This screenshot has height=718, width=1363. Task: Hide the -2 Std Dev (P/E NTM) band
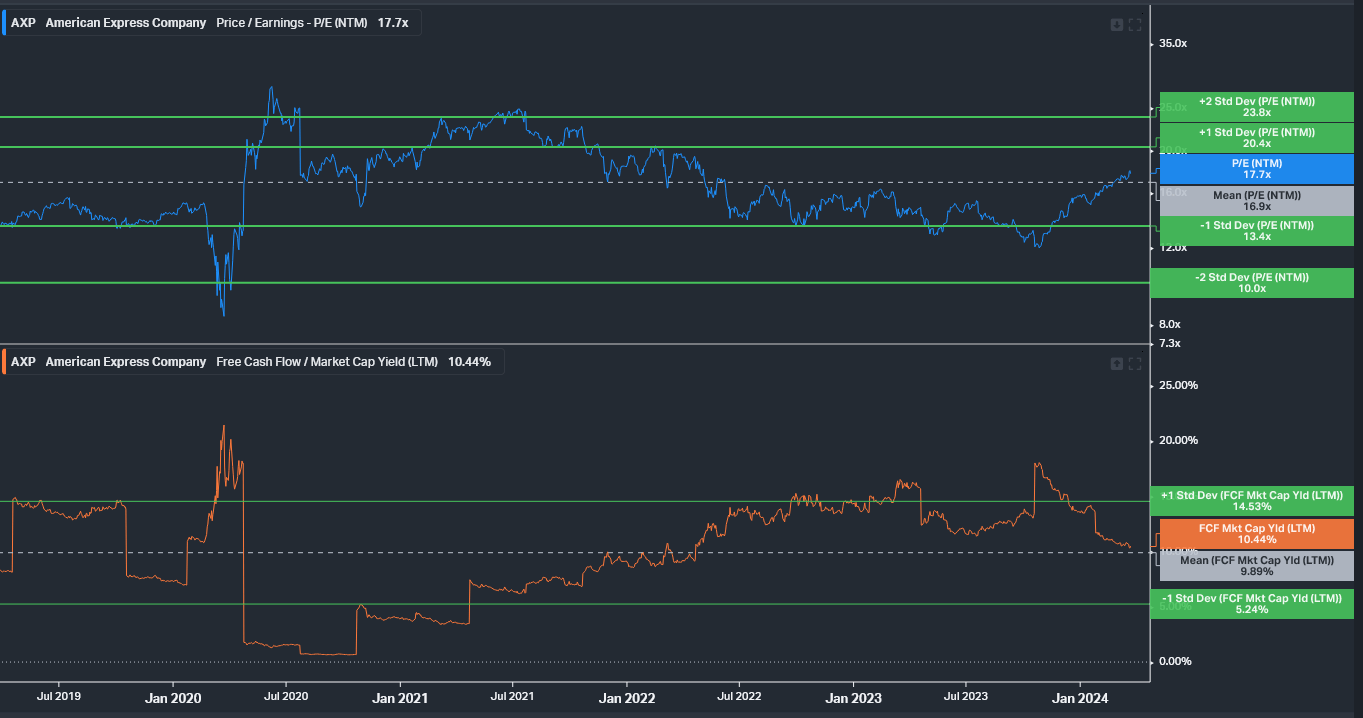click(x=1253, y=282)
